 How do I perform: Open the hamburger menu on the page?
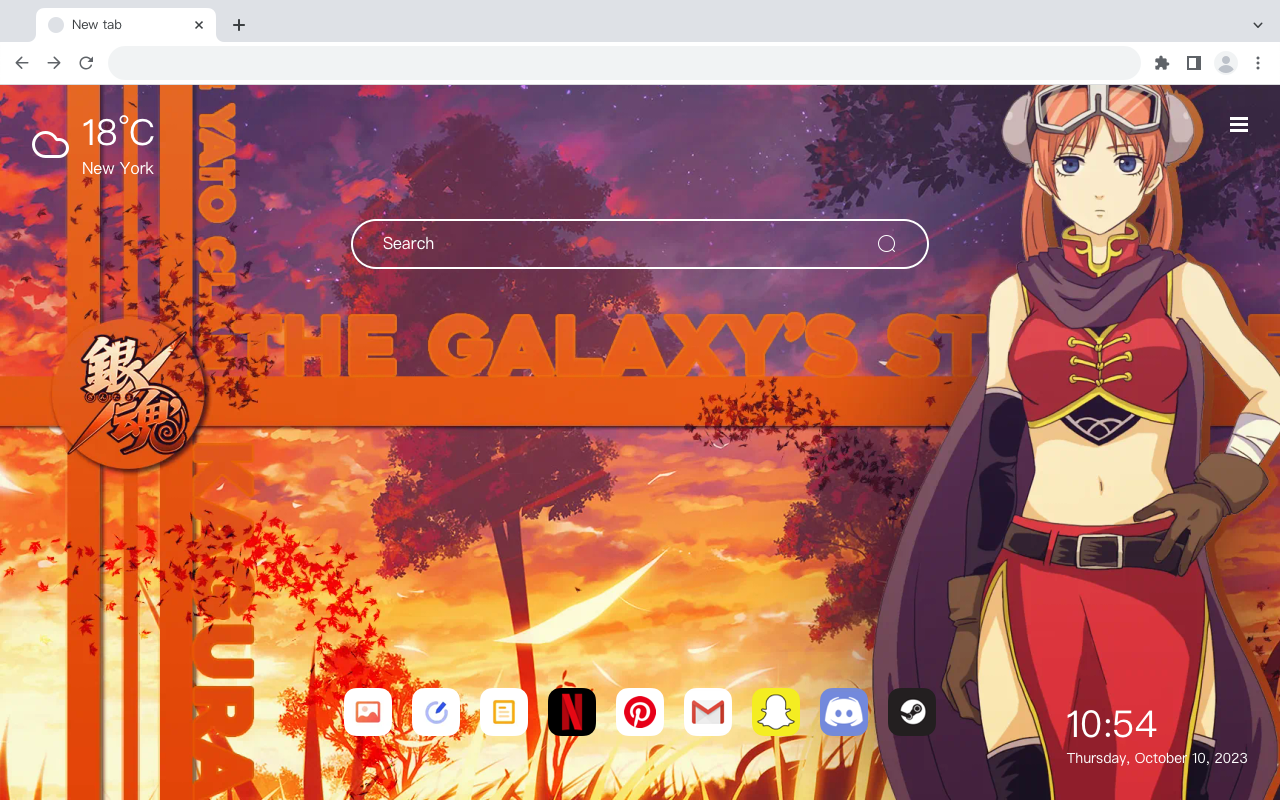[x=1239, y=125]
